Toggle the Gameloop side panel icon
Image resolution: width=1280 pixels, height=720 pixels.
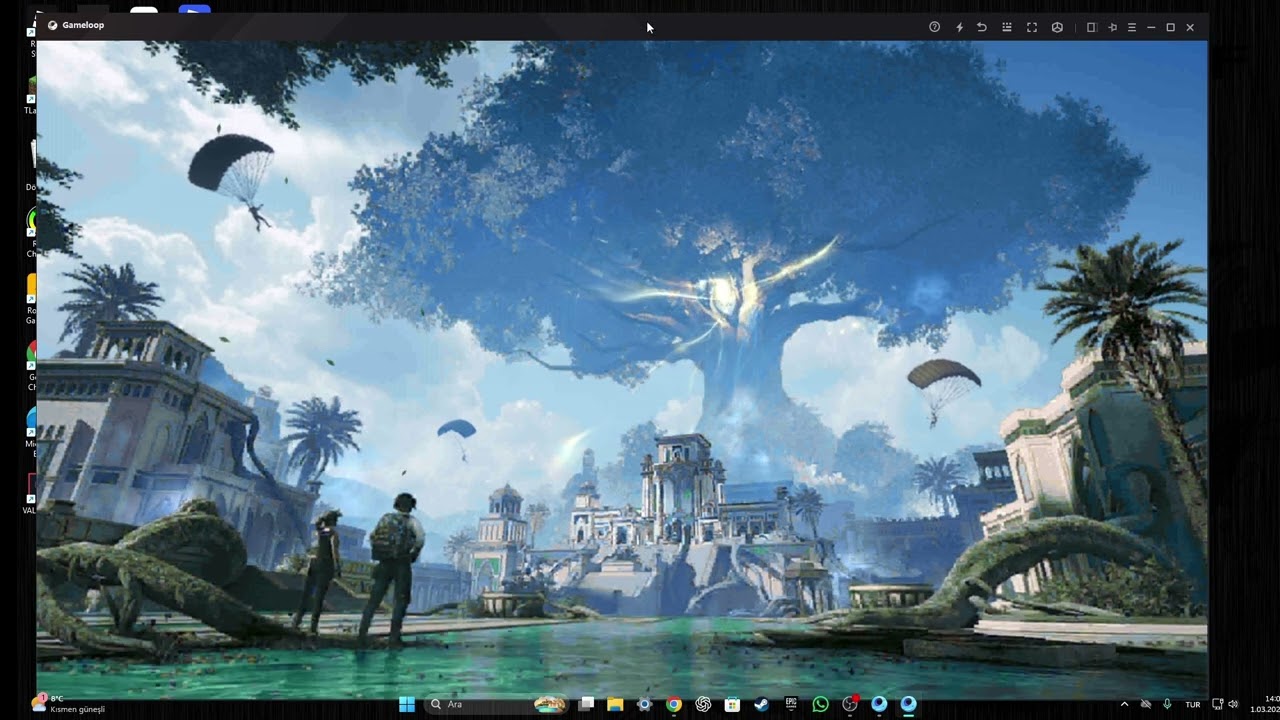[x=1092, y=27]
